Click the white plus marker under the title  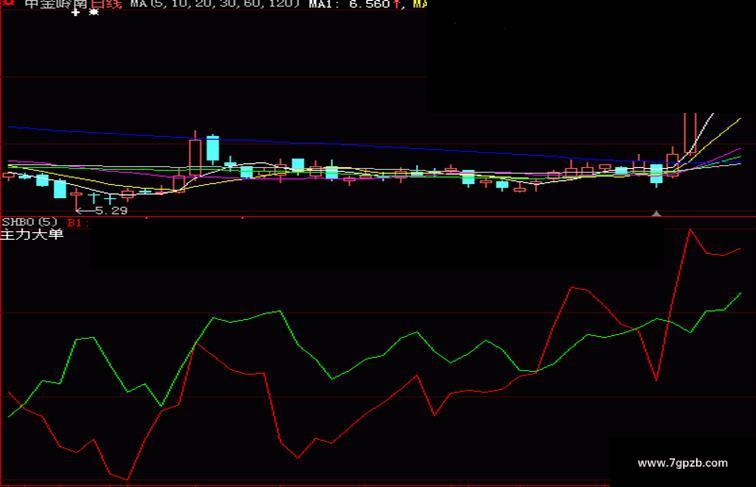click(x=75, y=13)
